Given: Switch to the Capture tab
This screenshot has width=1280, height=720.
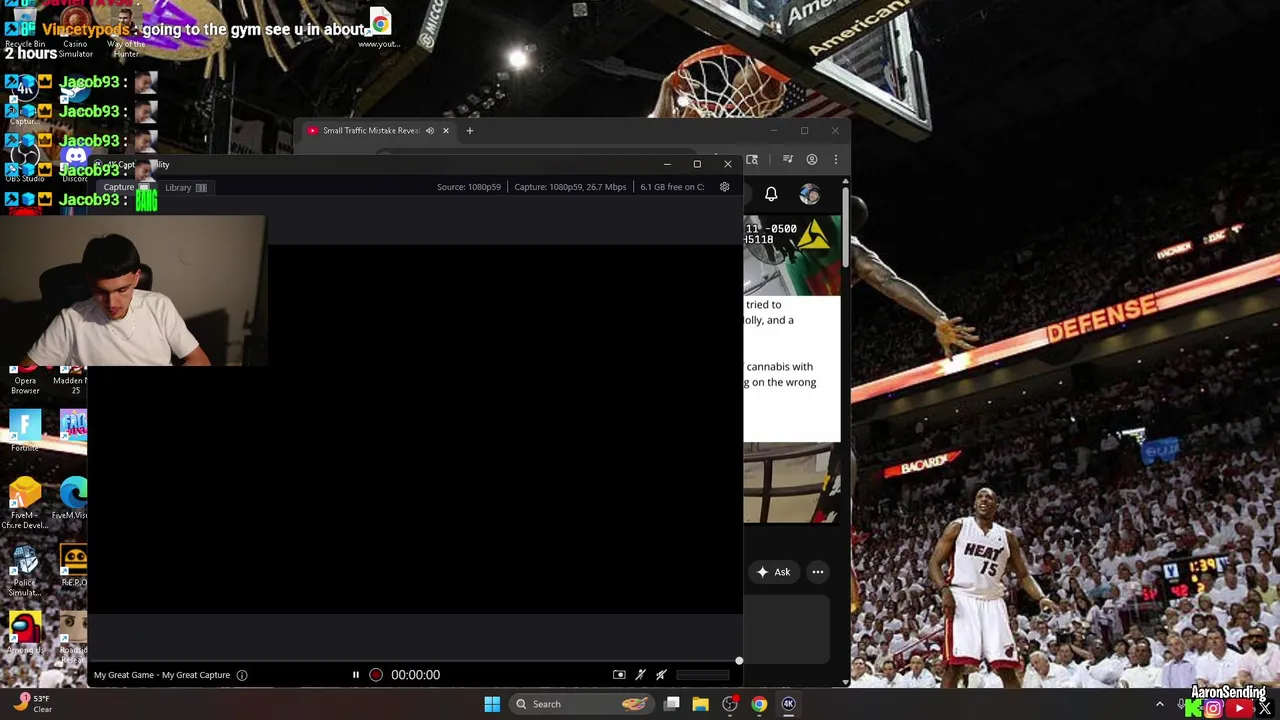Looking at the screenshot, I should click(x=127, y=188).
